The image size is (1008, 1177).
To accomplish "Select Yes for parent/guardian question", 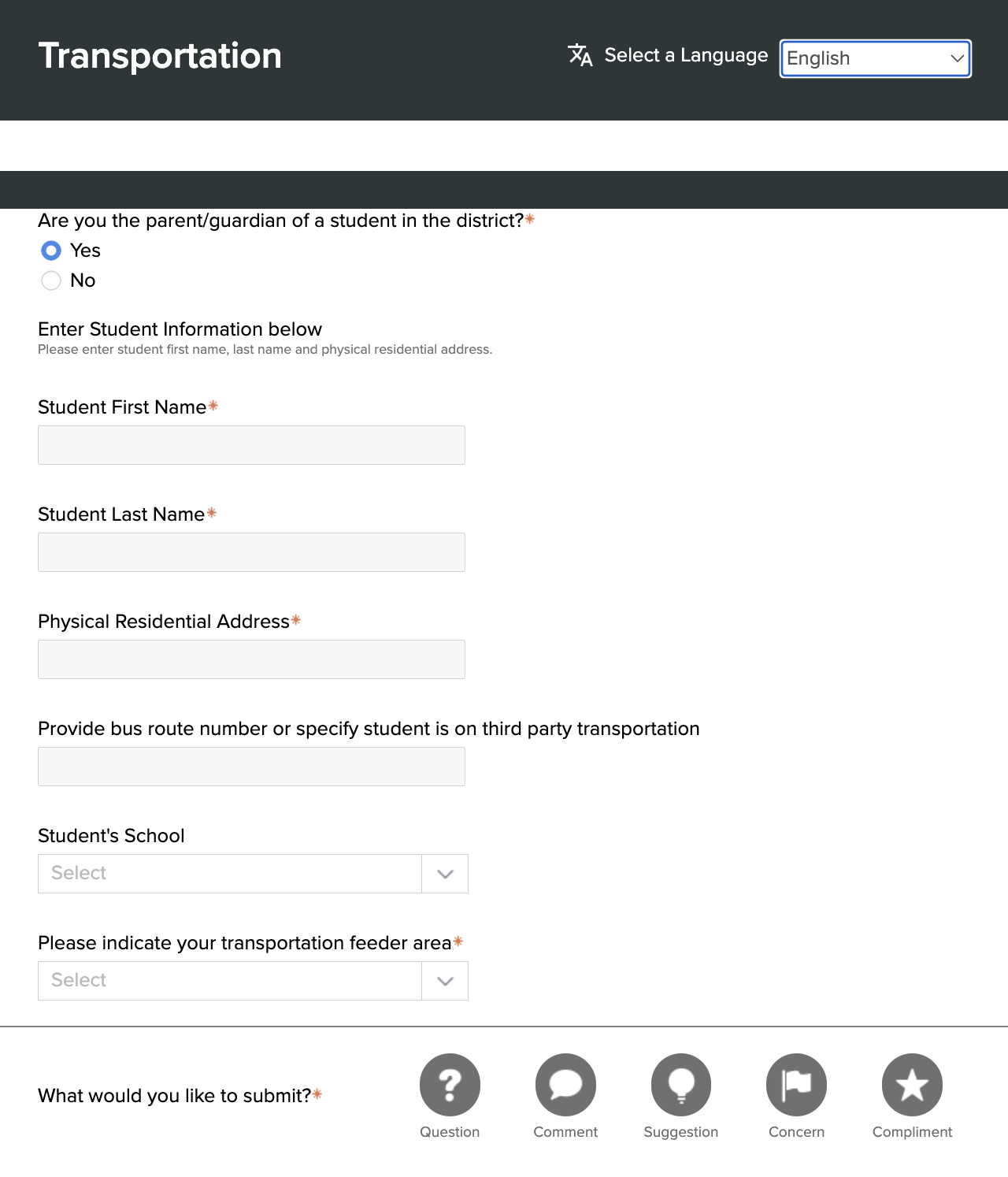I will tap(51, 251).
